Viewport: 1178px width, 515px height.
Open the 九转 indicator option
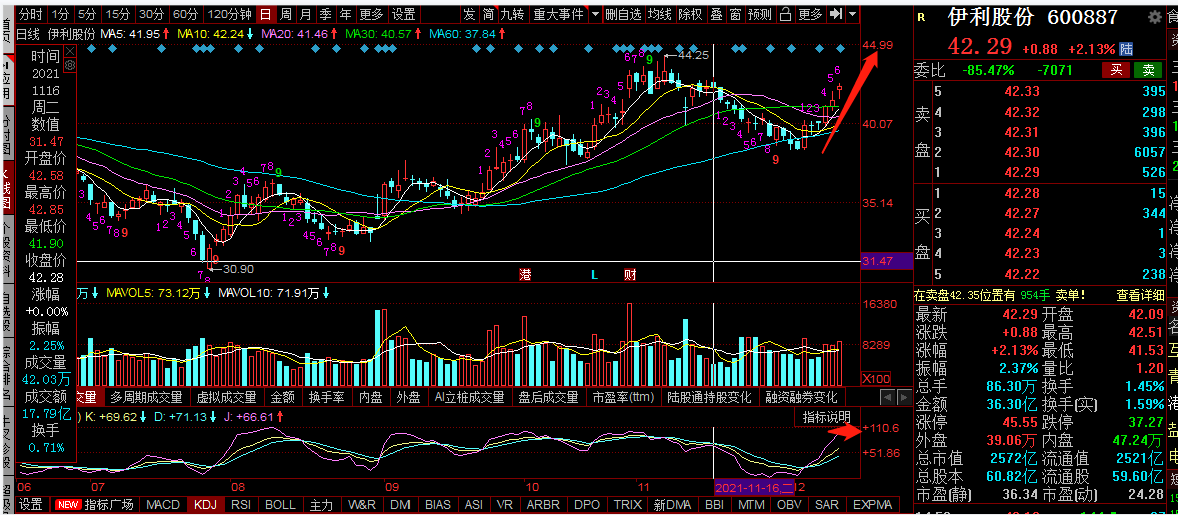[x=513, y=14]
